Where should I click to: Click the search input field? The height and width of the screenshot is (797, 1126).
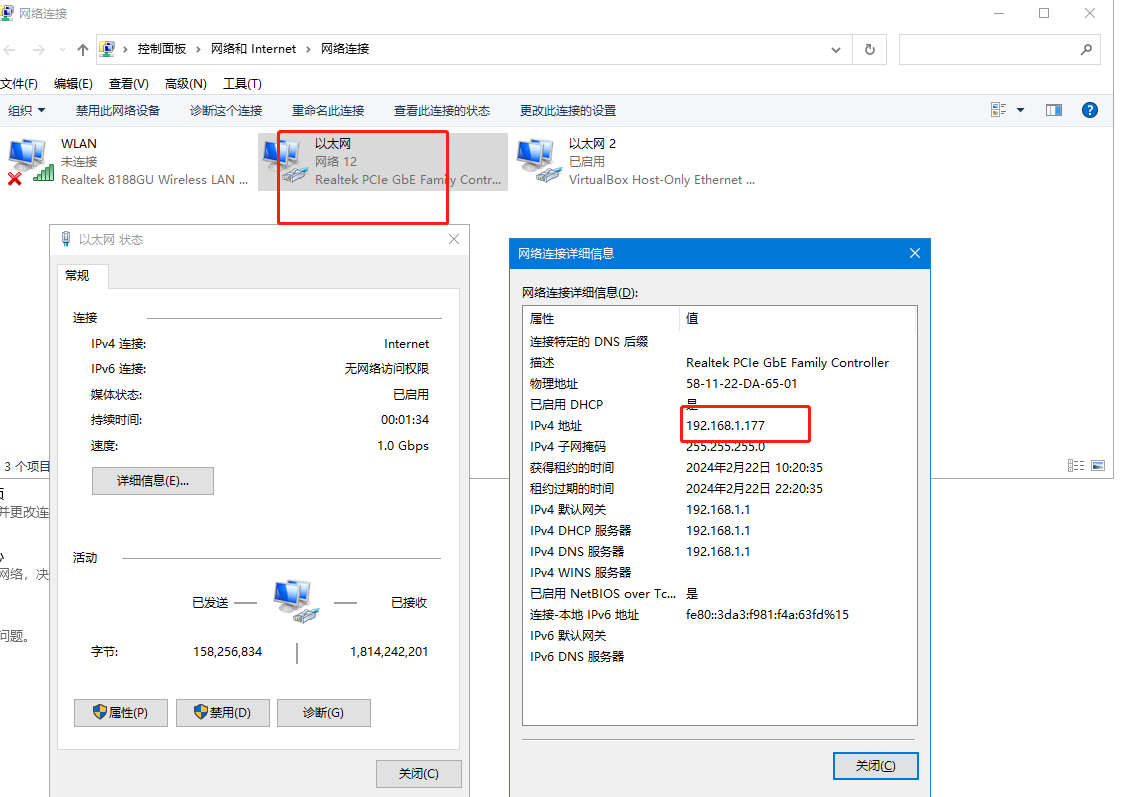pos(988,49)
